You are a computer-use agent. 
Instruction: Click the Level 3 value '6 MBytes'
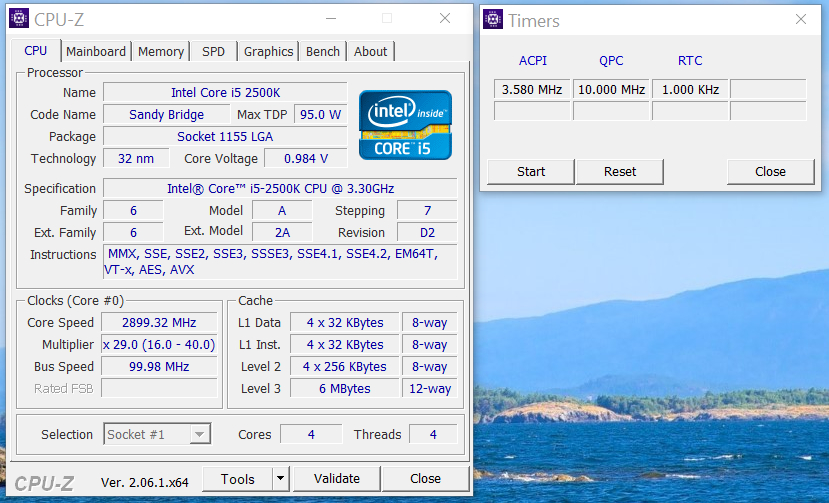click(x=345, y=389)
